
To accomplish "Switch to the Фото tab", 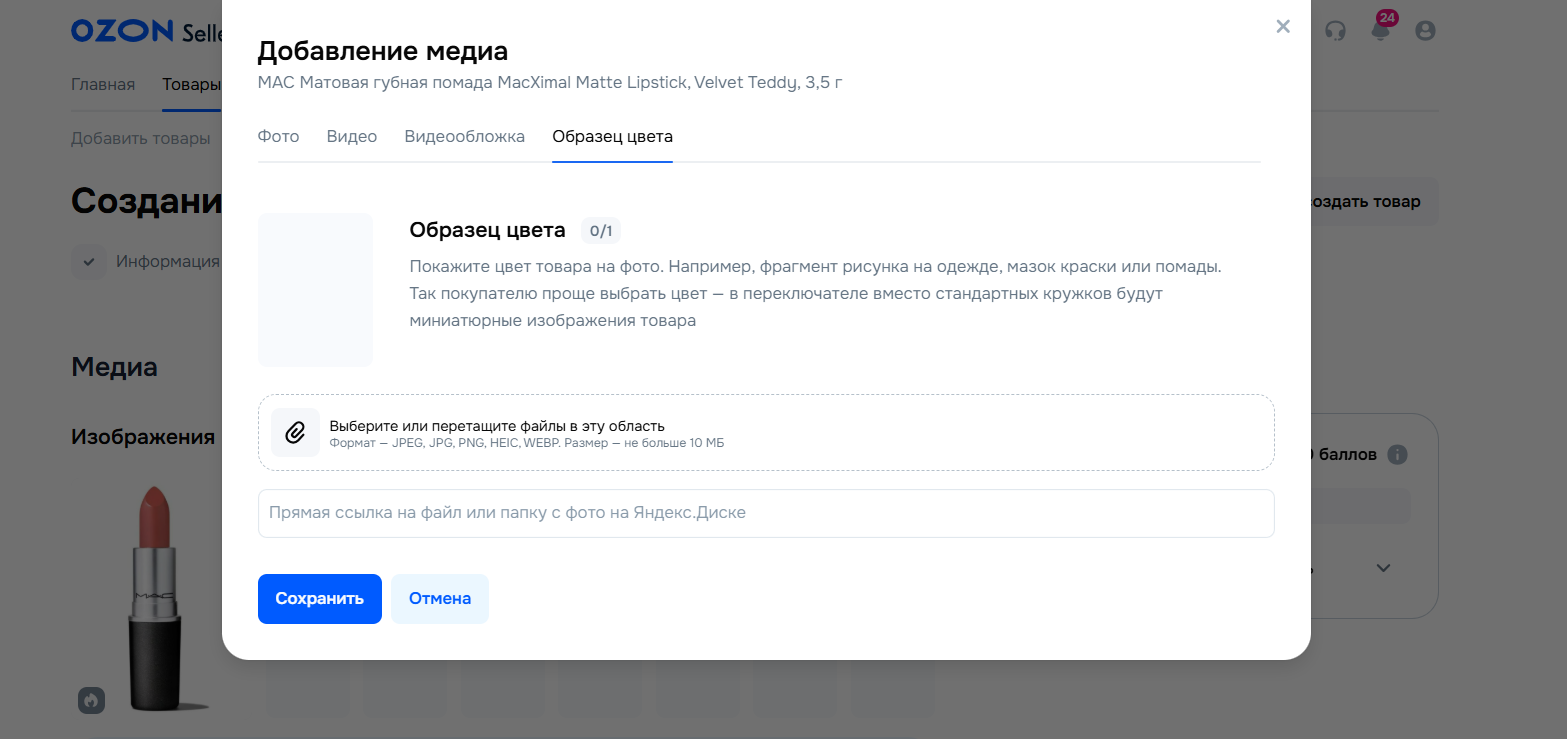I will (278, 137).
